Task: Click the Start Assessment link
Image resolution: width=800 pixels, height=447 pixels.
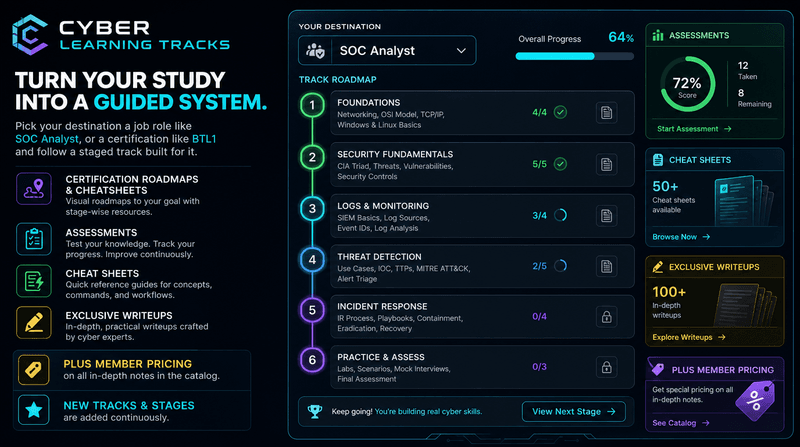Action: (694, 129)
